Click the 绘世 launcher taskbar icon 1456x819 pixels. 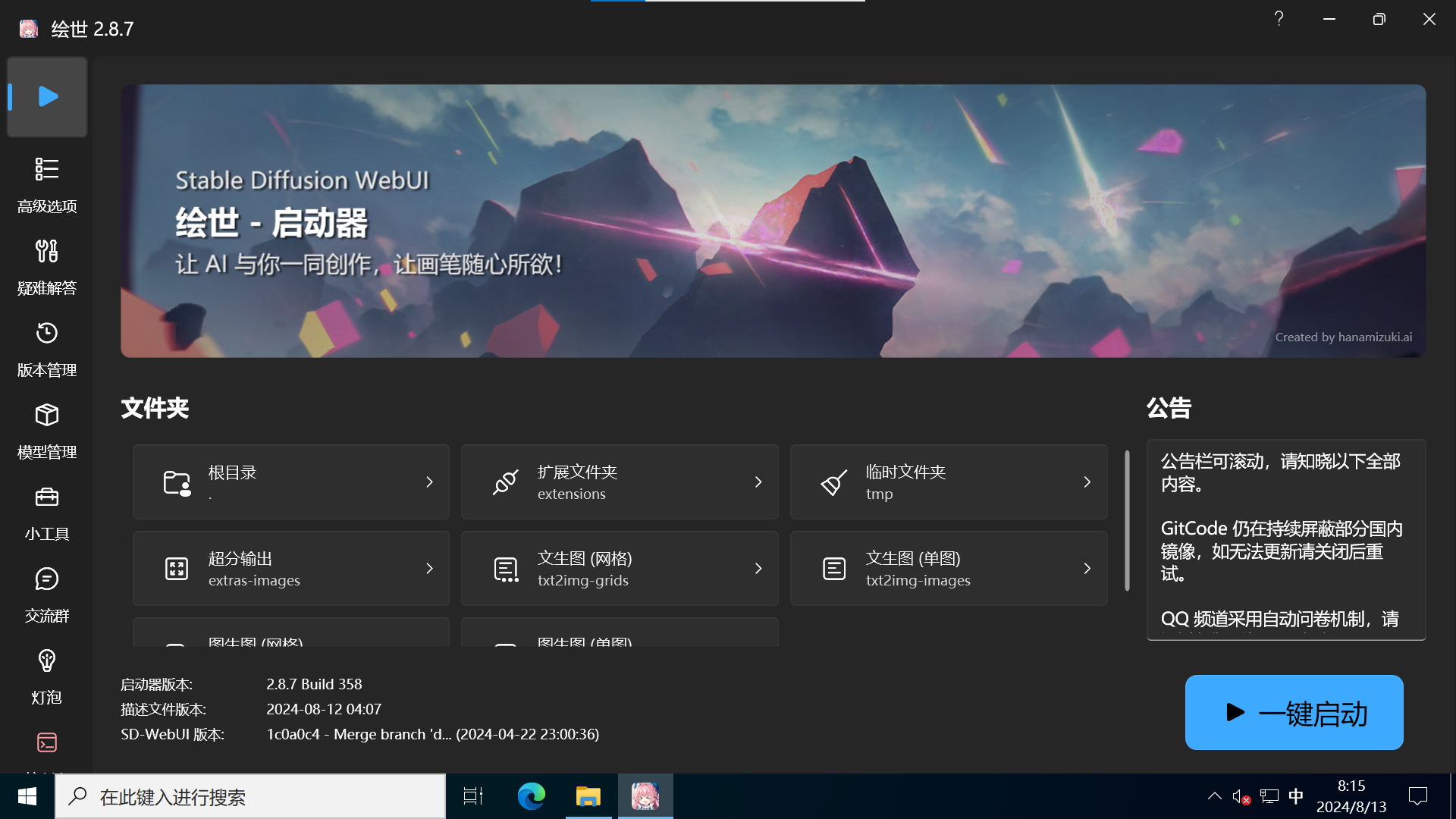645,796
